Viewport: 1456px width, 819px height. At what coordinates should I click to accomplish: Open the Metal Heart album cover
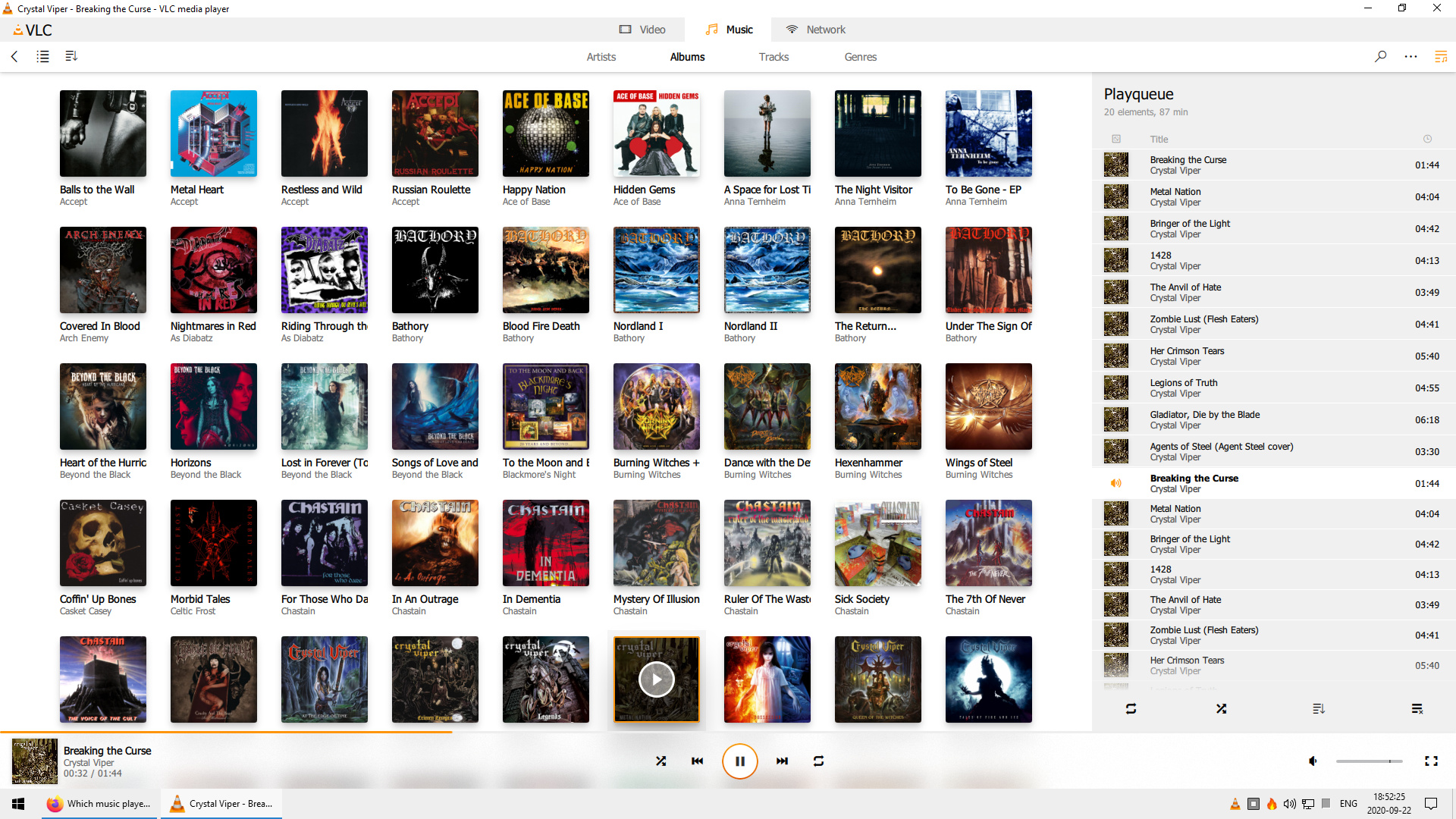(214, 133)
